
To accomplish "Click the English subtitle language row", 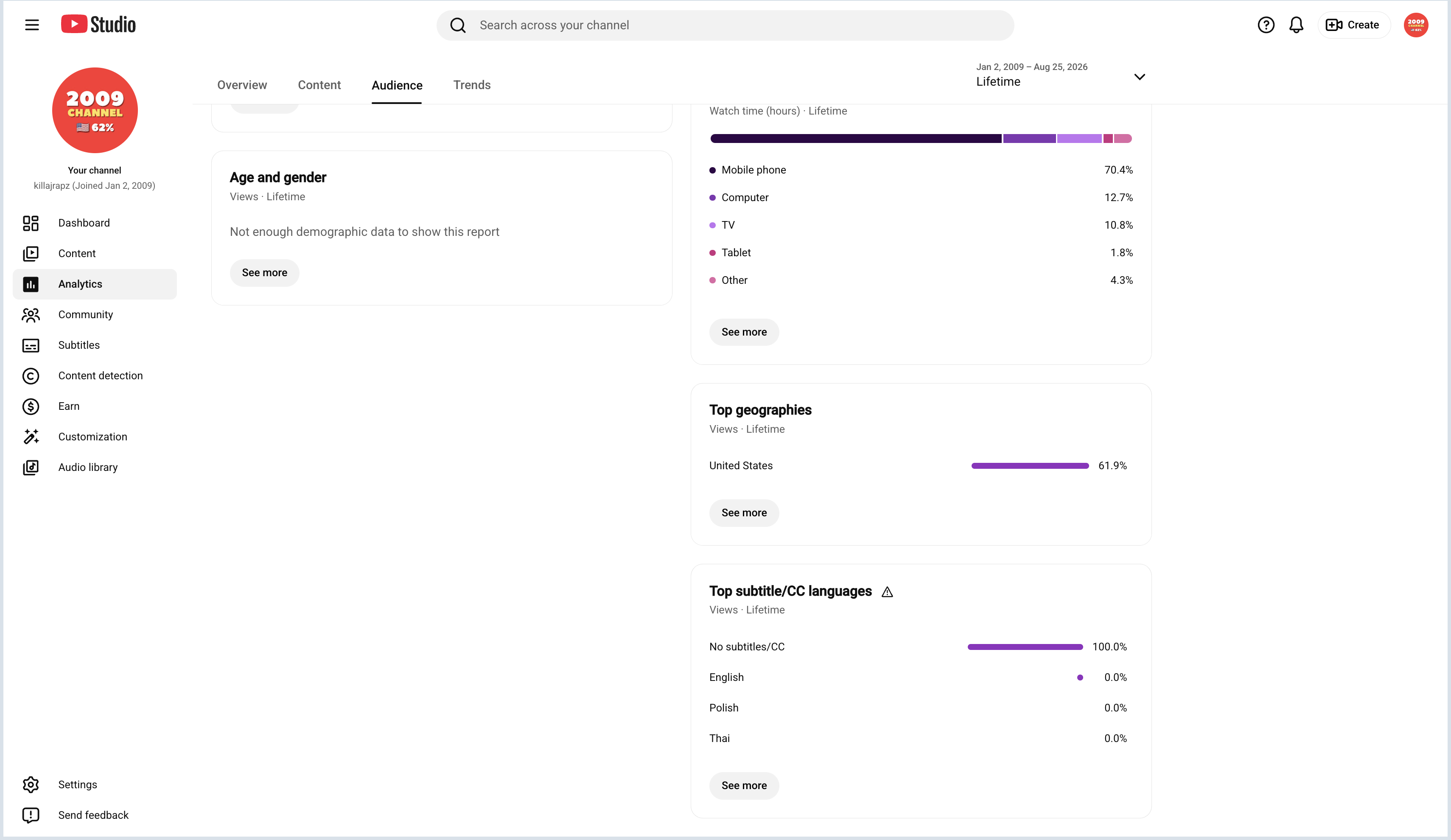I will click(x=918, y=678).
